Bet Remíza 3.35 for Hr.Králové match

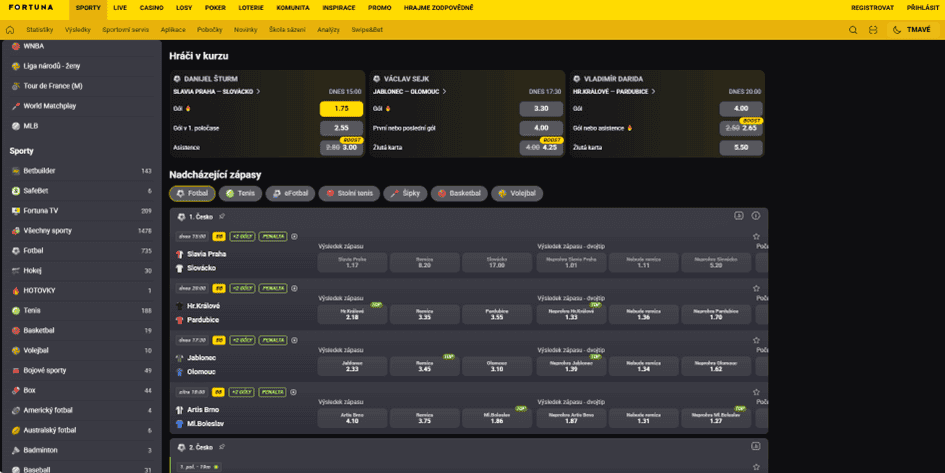click(424, 314)
